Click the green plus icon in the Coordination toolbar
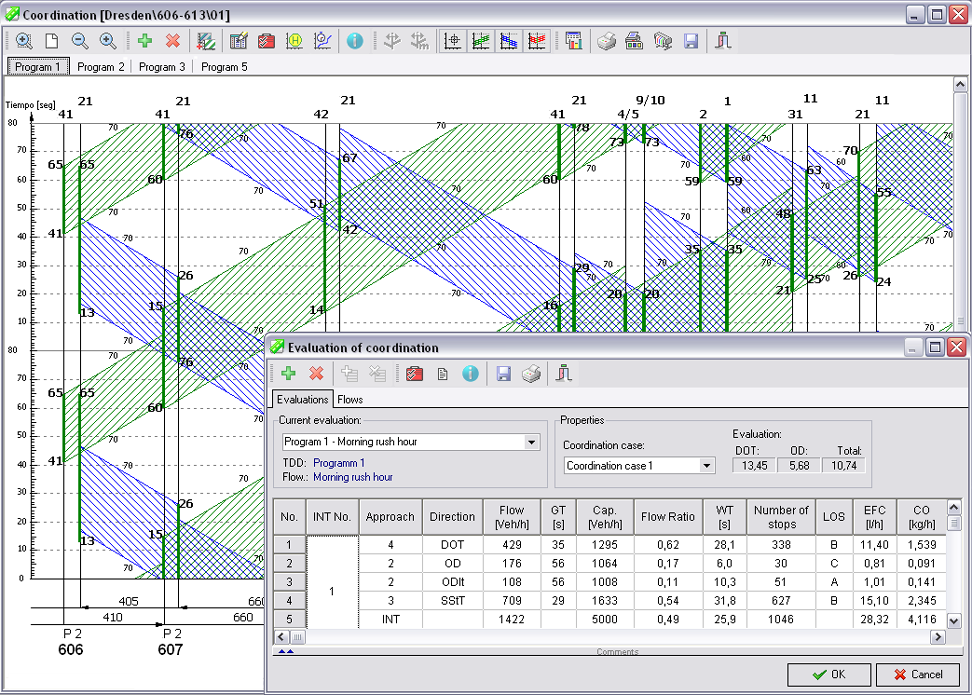 [x=145, y=41]
